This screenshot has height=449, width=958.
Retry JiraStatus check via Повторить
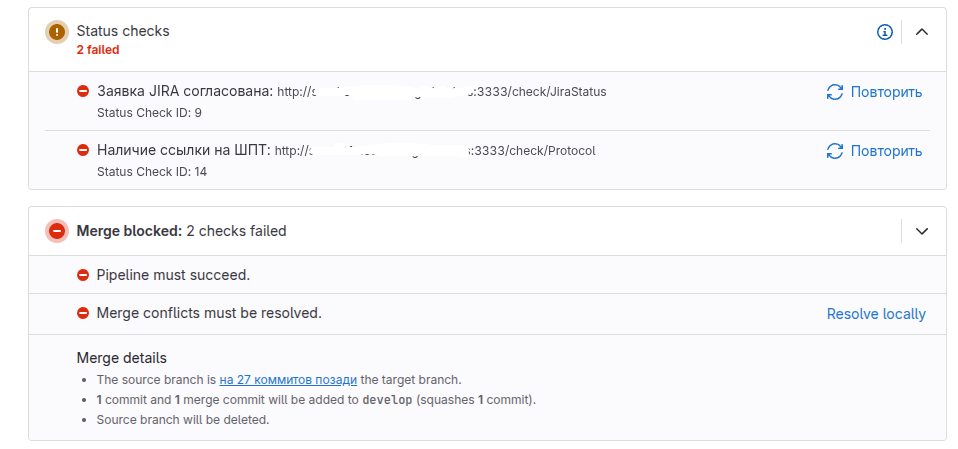887,92
